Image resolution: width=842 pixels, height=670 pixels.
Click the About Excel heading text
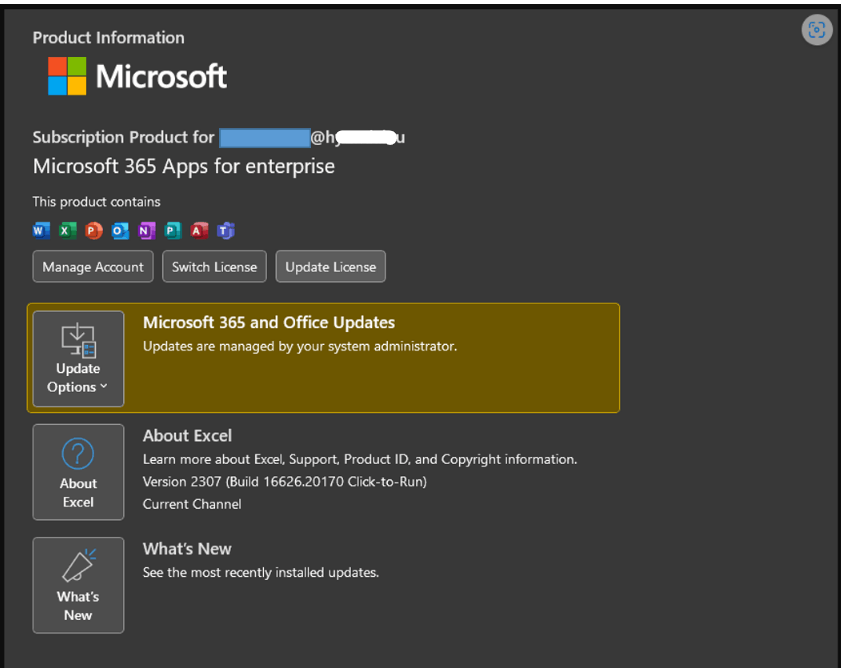pyautogui.click(x=187, y=435)
